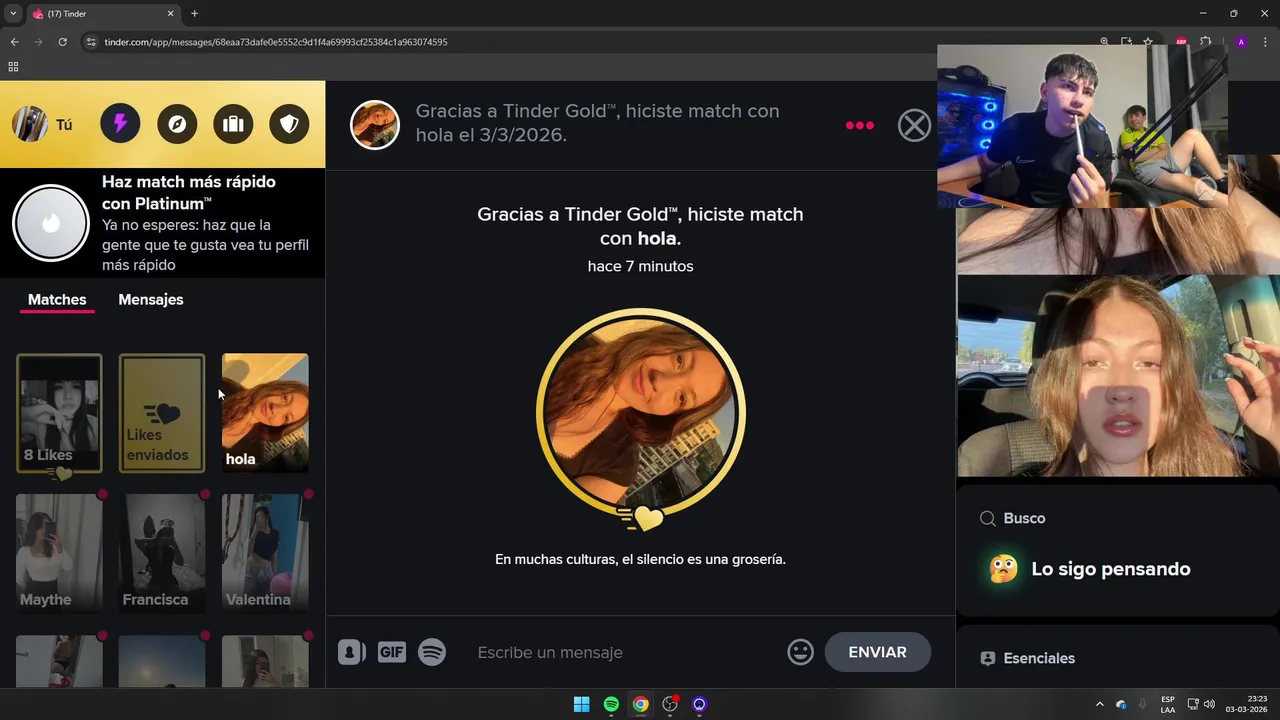The height and width of the screenshot is (720, 1280).
Task: Open the purple lightning Boost icon
Action: tap(120, 124)
